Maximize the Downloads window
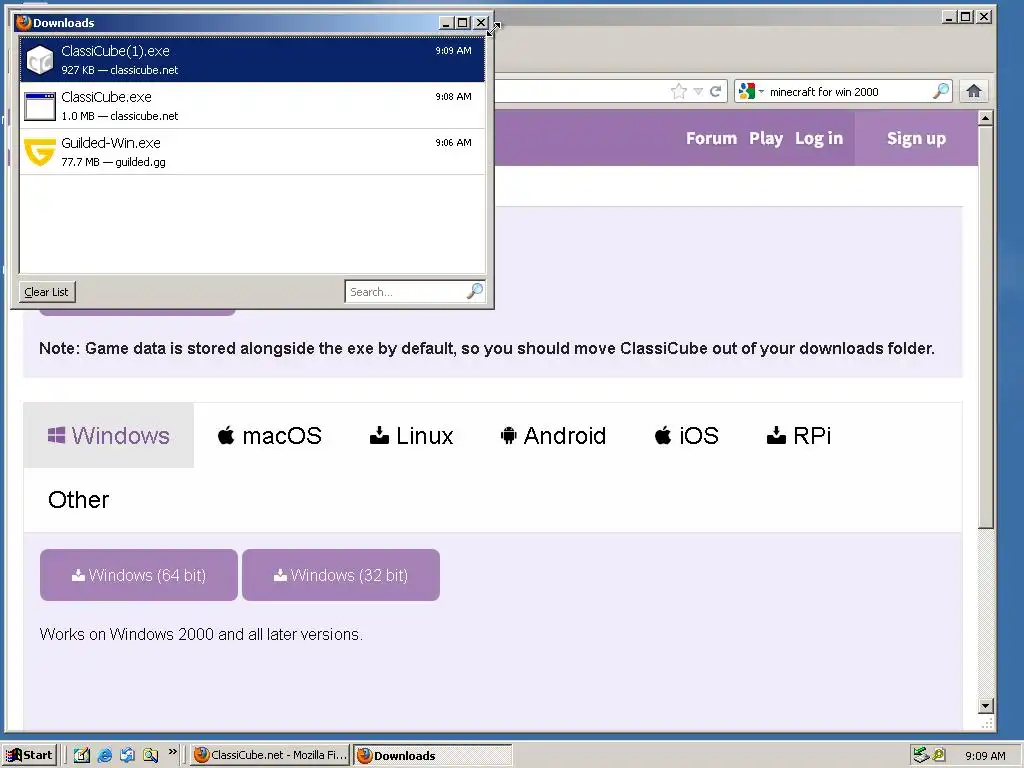Screen dimensions: 1024x768 pos(462,23)
